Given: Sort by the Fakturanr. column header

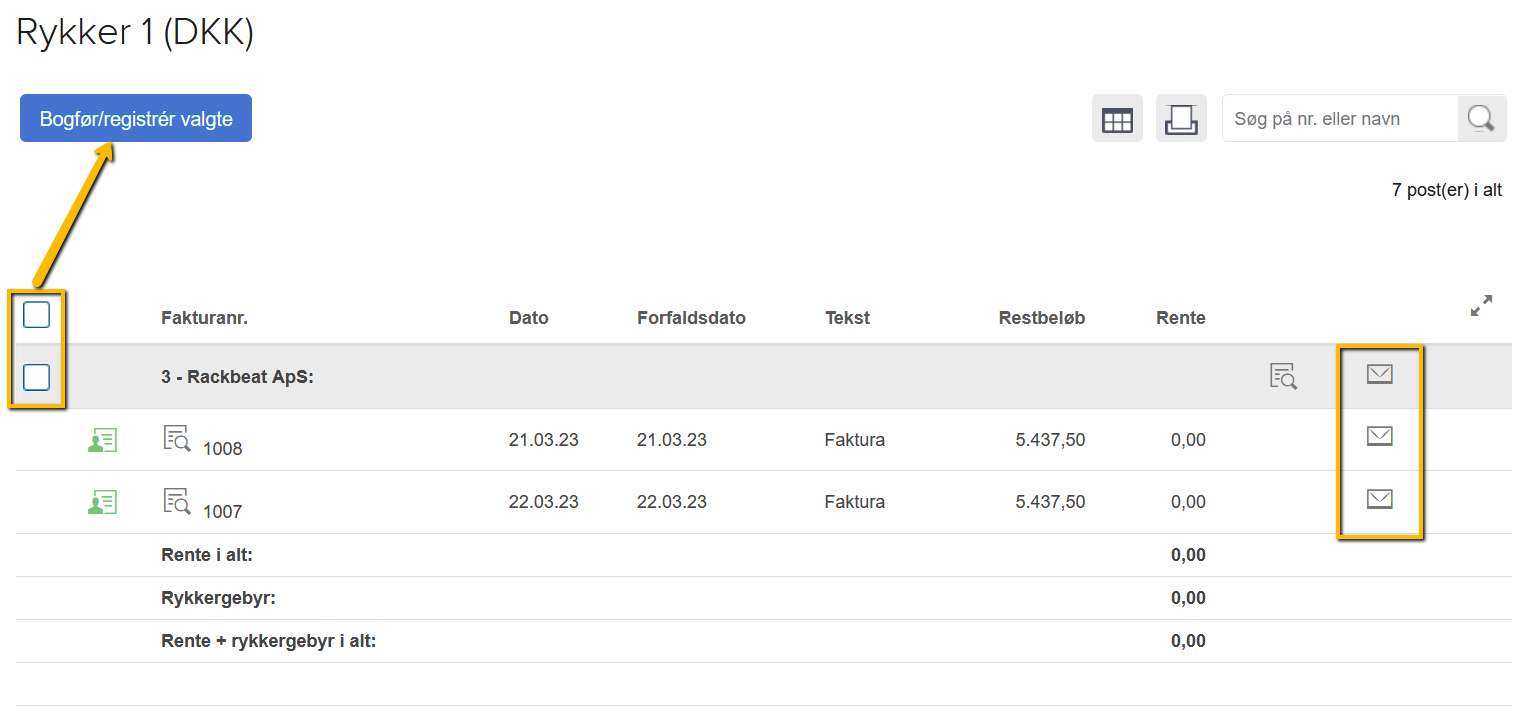Looking at the screenshot, I should (204, 318).
